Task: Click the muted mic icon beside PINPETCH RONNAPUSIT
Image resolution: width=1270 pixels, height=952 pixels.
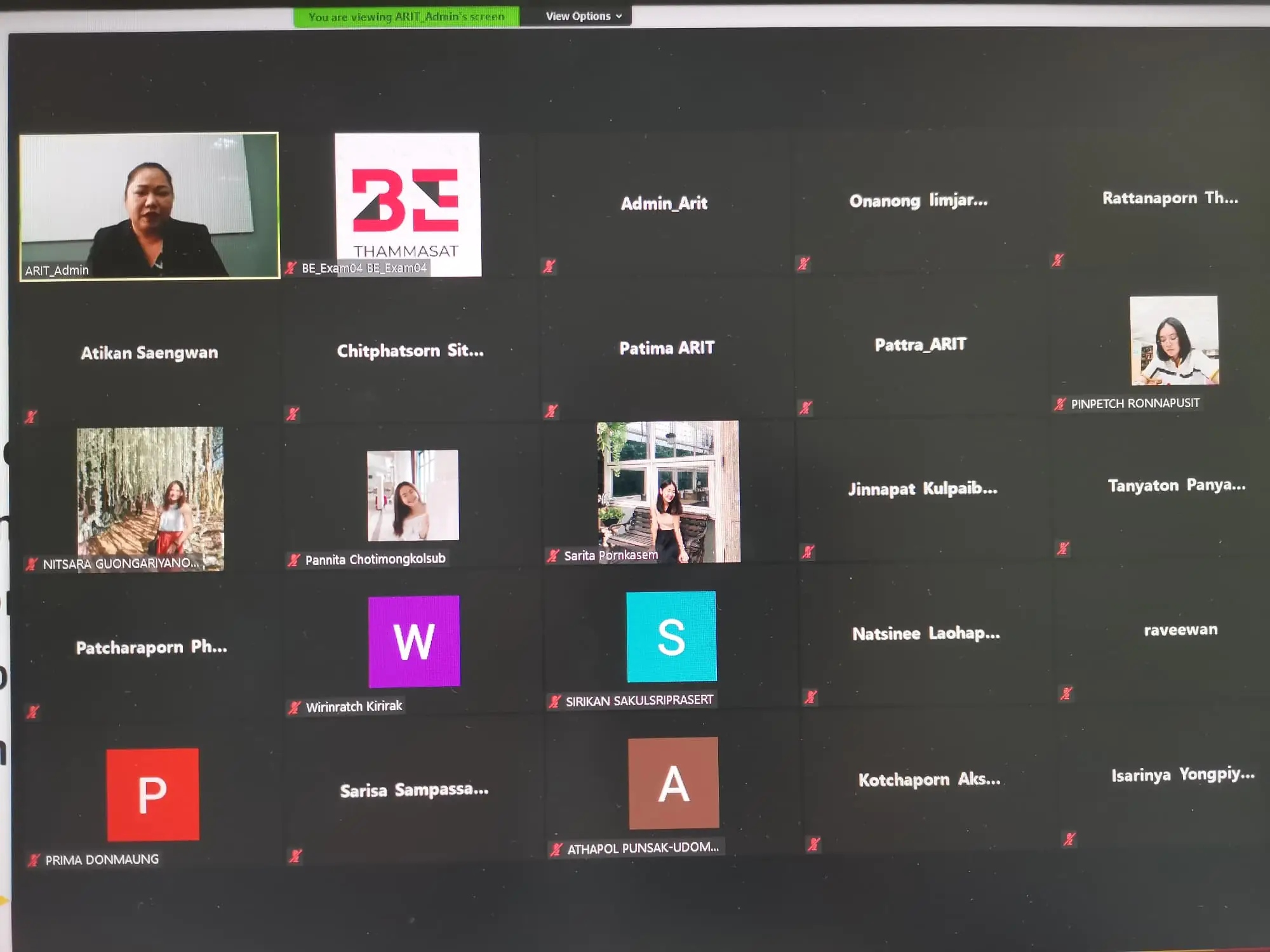Action: point(1060,404)
